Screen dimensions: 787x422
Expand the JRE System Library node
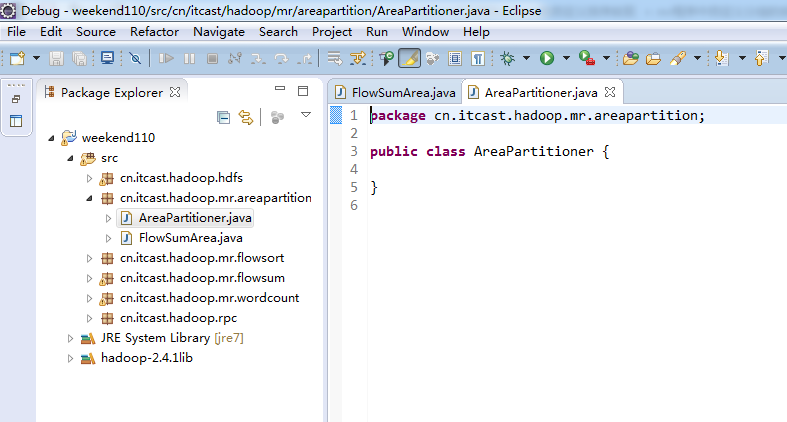(70, 339)
